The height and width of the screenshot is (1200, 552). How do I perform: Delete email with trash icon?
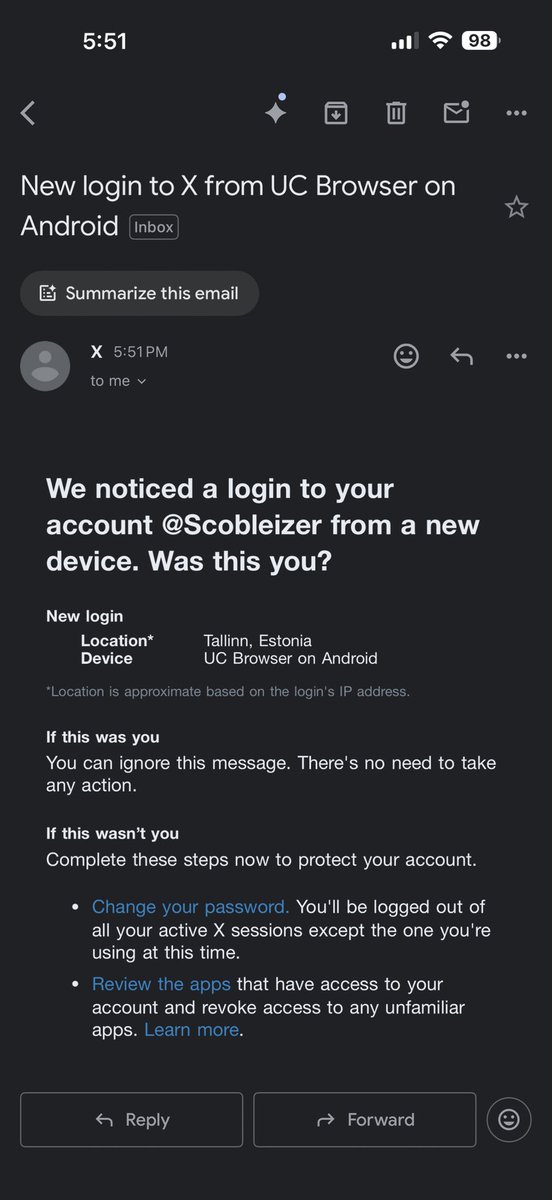396,113
